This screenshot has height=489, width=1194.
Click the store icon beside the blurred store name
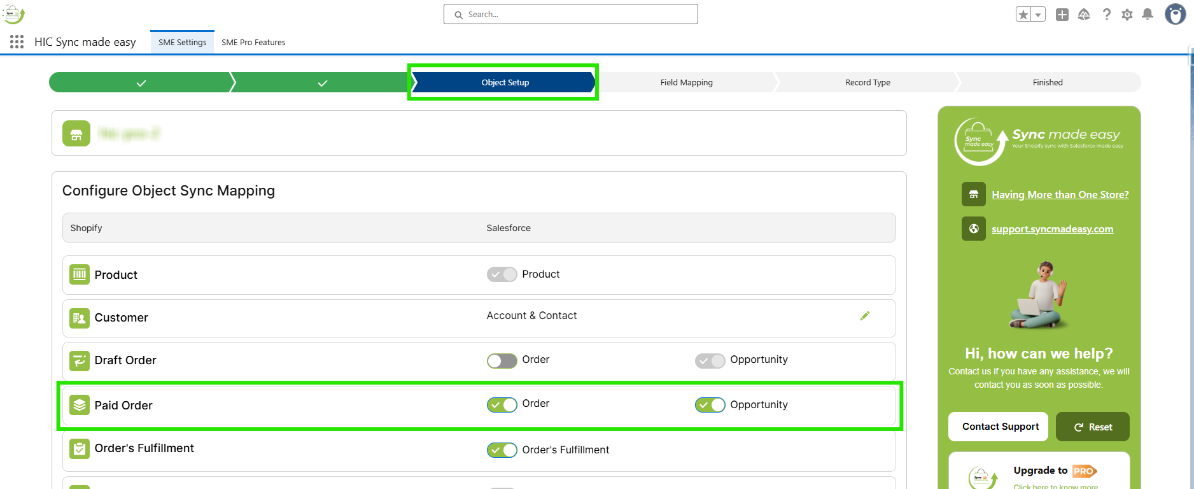pyautogui.click(x=75, y=134)
